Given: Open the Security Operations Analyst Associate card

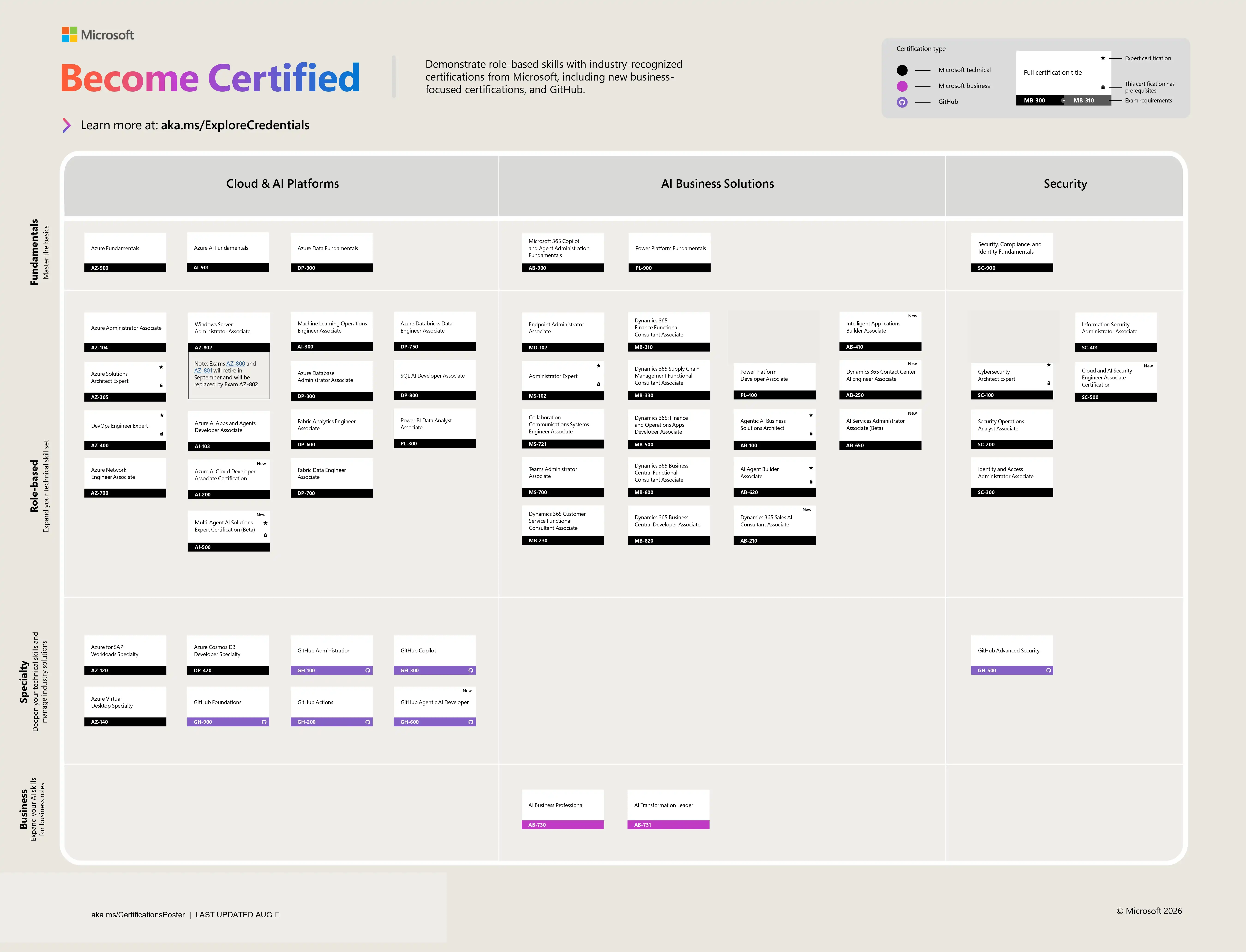Looking at the screenshot, I should point(1012,429).
